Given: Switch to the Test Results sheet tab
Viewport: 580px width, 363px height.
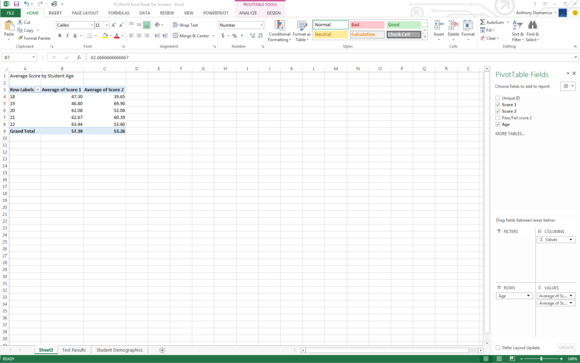Looking at the screenshot, I should (74, 350).
